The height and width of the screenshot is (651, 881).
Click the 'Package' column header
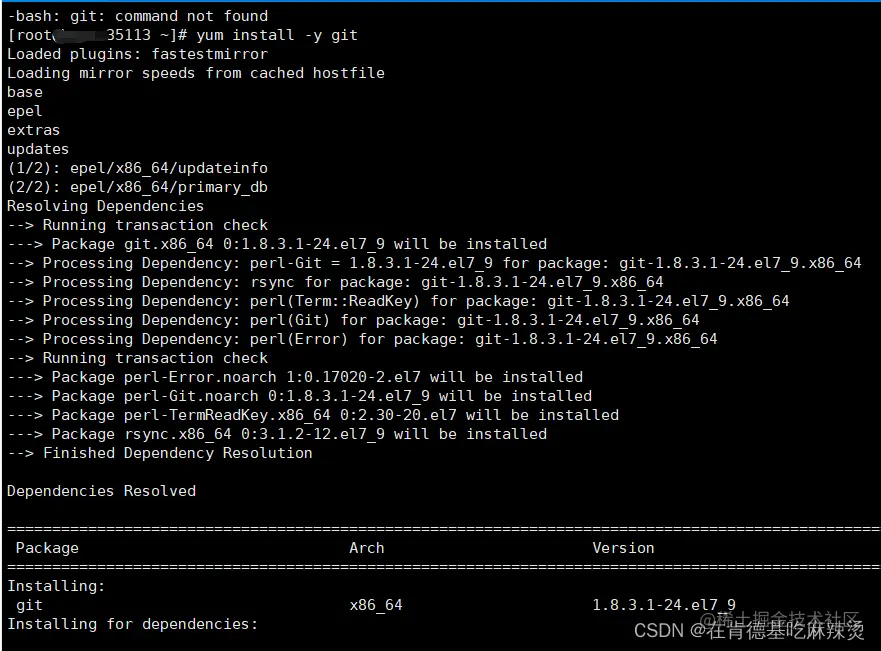point(47,548)
